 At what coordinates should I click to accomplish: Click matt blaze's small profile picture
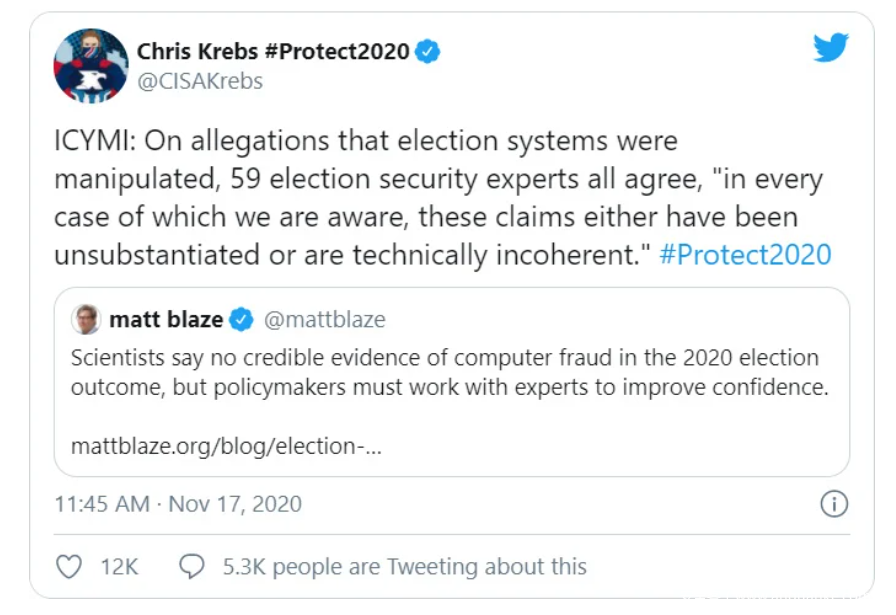click(x=87, y=319)
